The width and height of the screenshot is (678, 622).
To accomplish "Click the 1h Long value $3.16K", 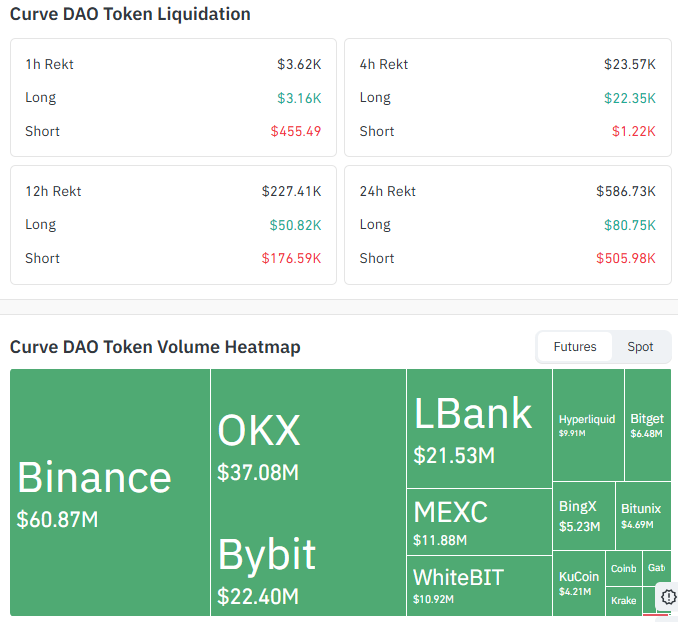I will [299, 98].
